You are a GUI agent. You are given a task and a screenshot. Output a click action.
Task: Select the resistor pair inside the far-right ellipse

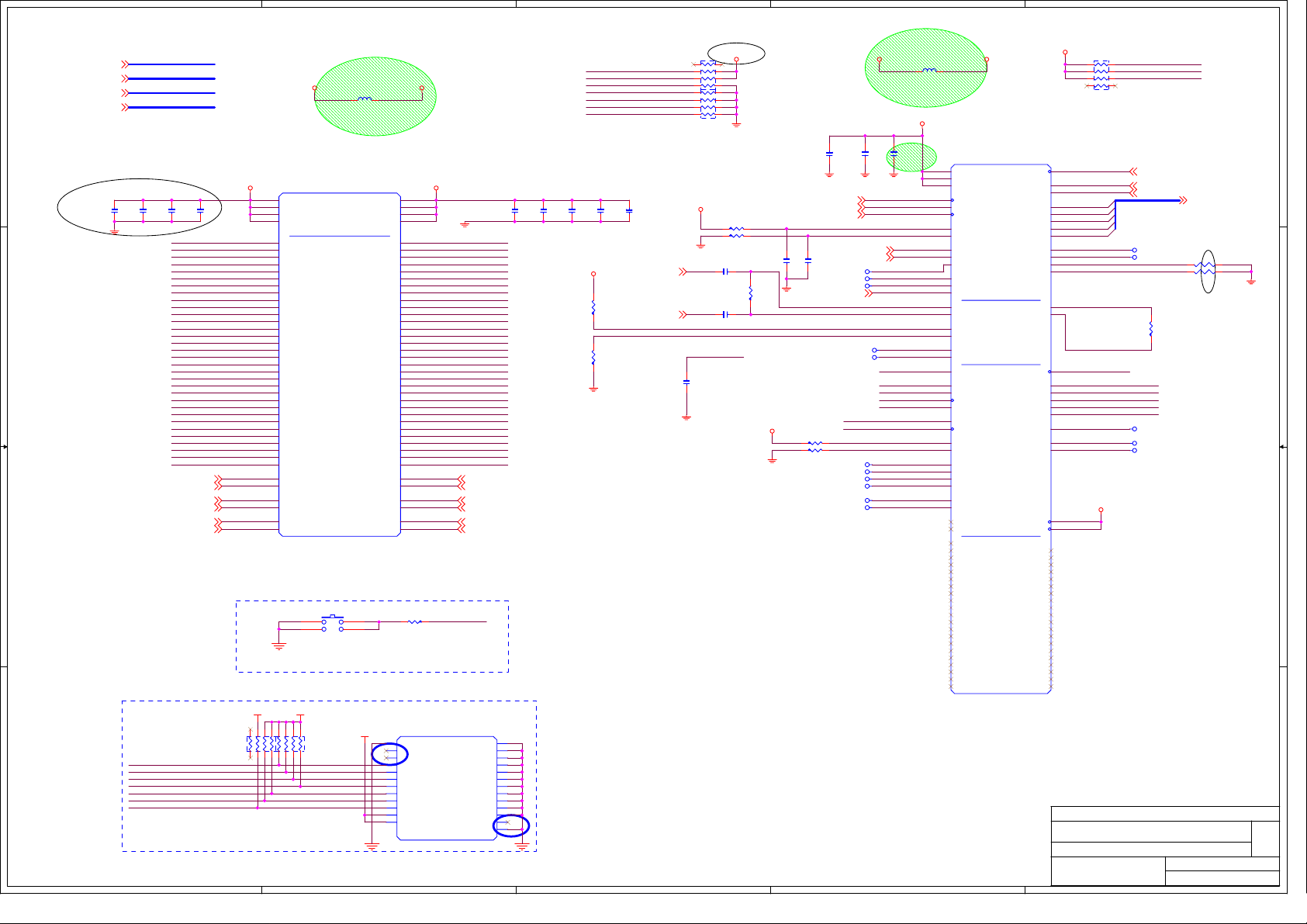(x=1205, y=268)
